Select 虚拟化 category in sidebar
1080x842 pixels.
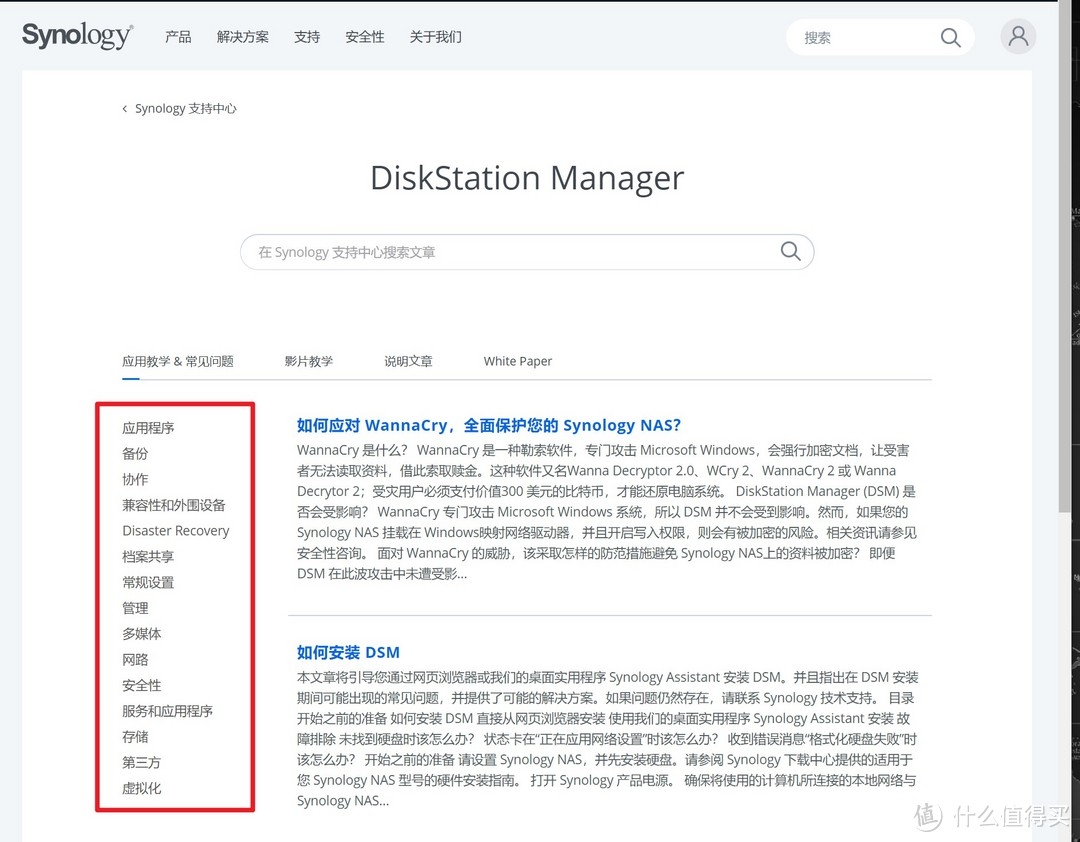pyautogui.click(x=142, y=788)
